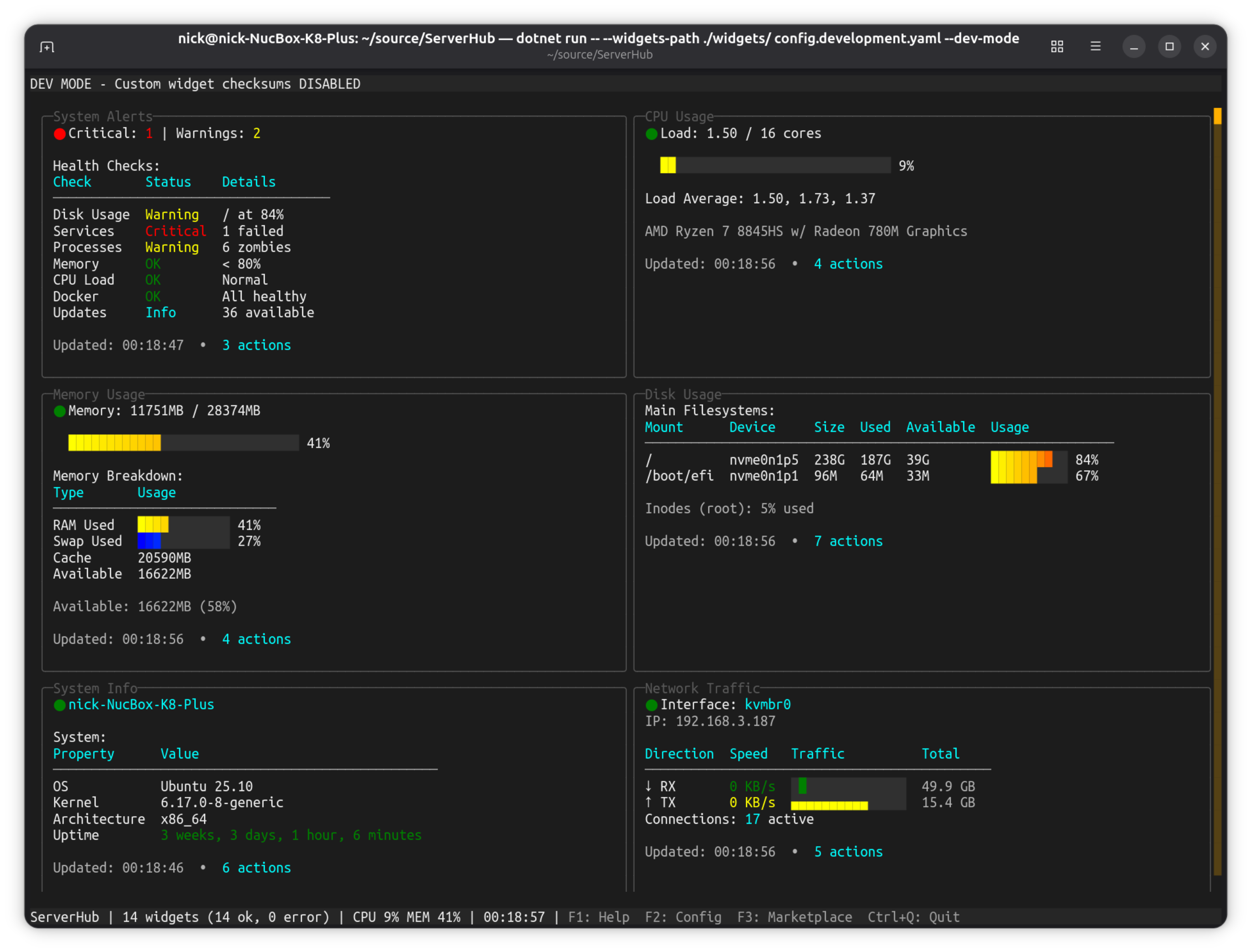Select the Disk Usage widget title

(683, 395)
